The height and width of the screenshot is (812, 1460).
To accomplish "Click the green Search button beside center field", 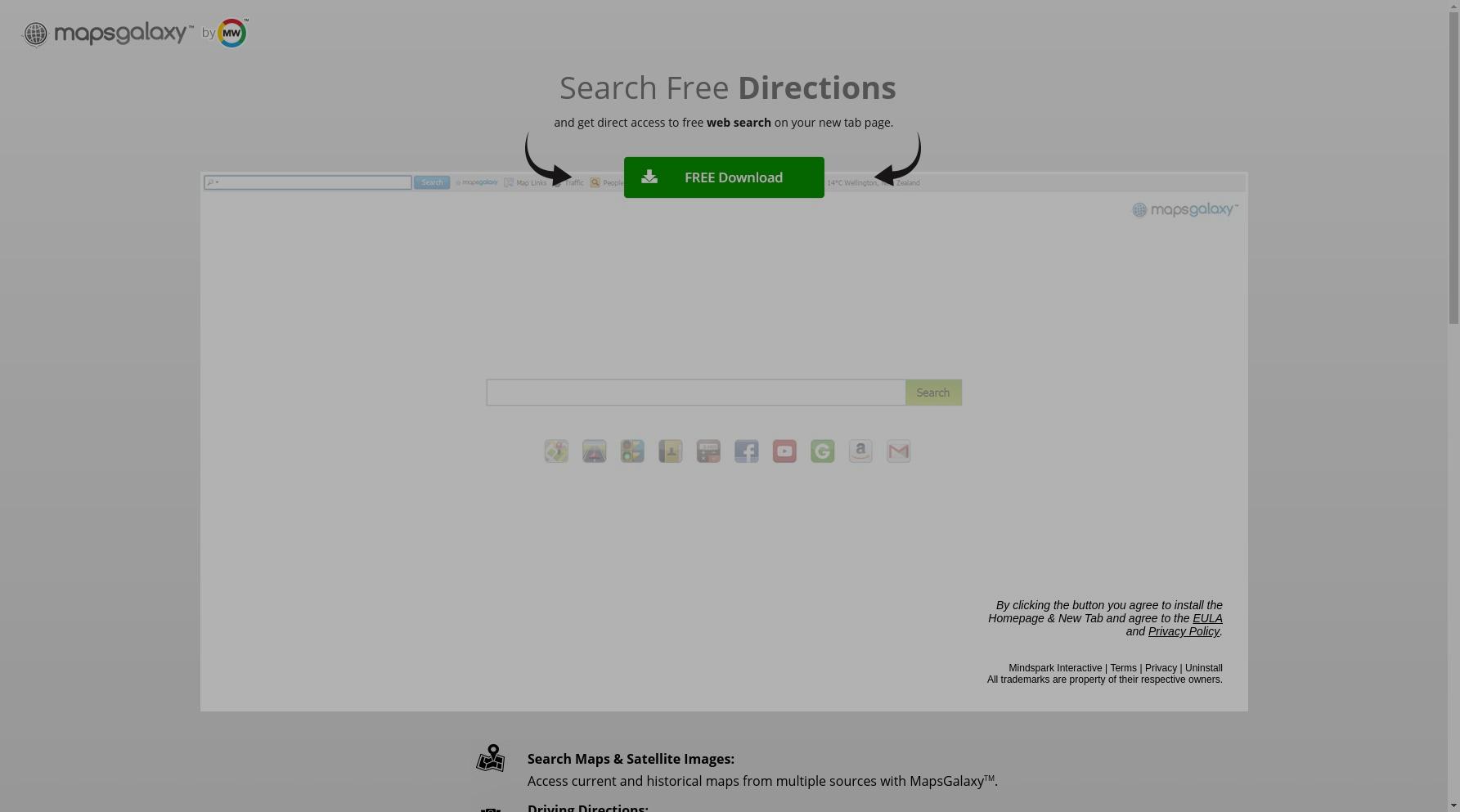I will pyautogui.click(x=933, y=393).
